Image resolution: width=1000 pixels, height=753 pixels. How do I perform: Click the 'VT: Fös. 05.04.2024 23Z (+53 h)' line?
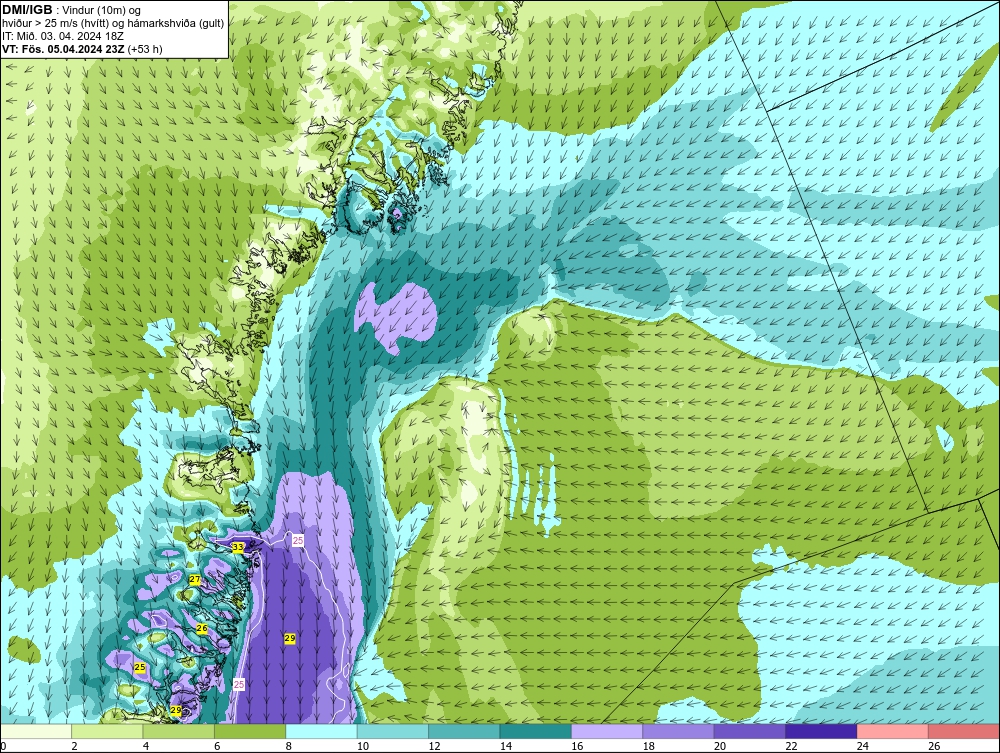(x=82, y=49)
